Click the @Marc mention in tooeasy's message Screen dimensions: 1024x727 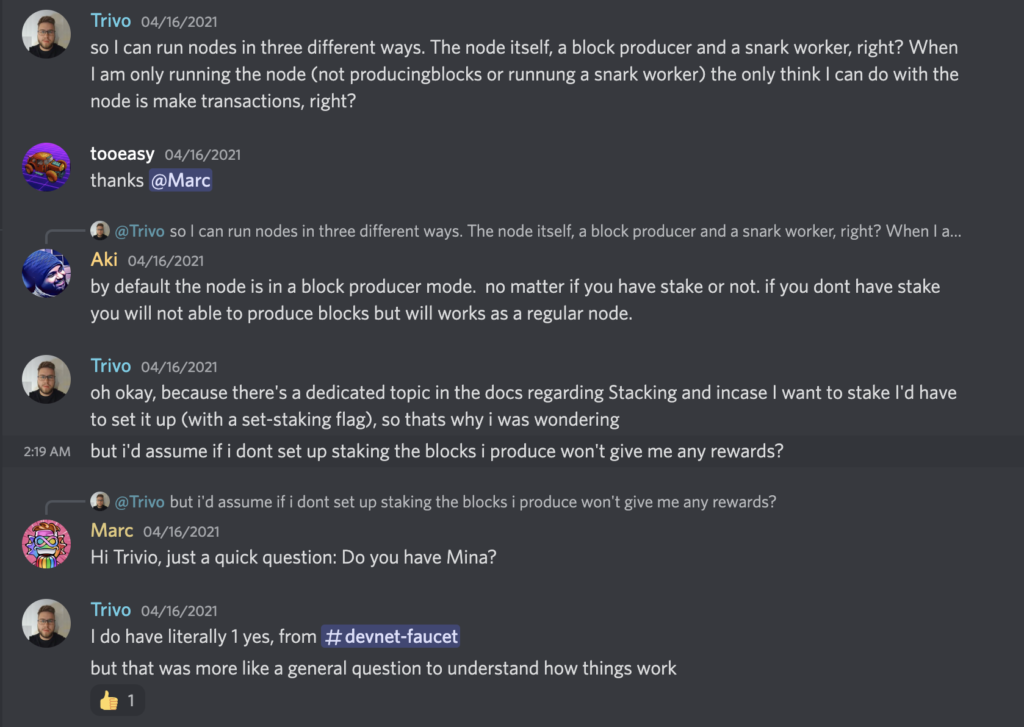pos(180,181)
